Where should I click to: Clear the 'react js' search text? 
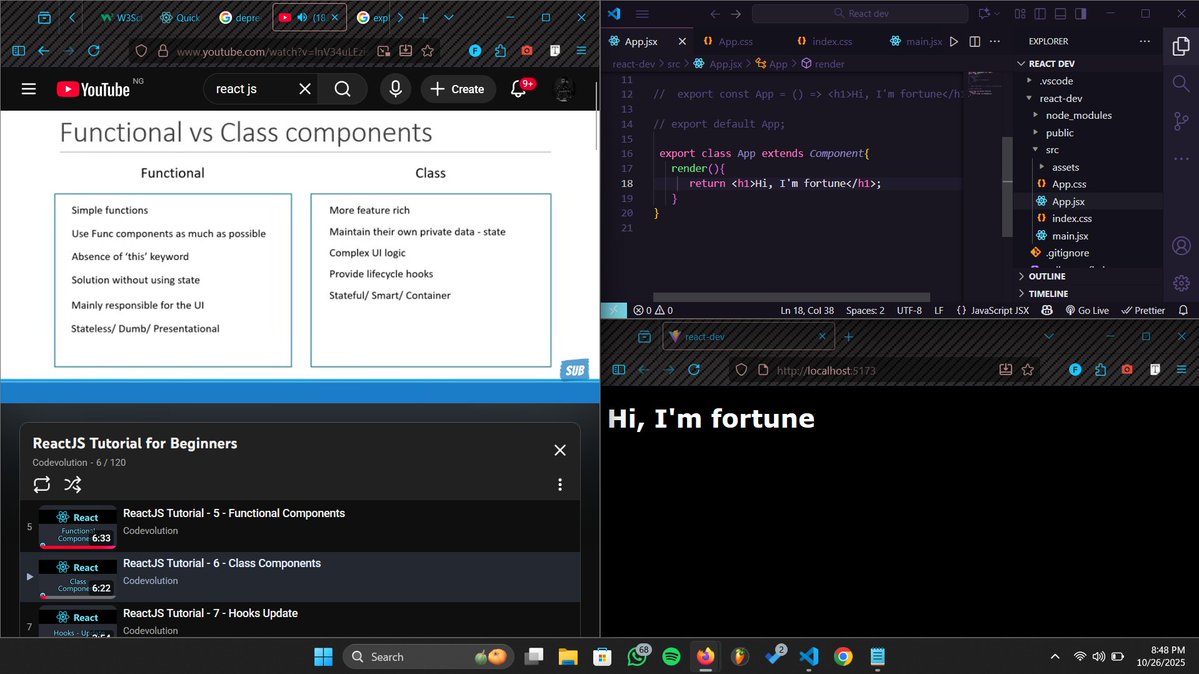(x=304, y=90)
